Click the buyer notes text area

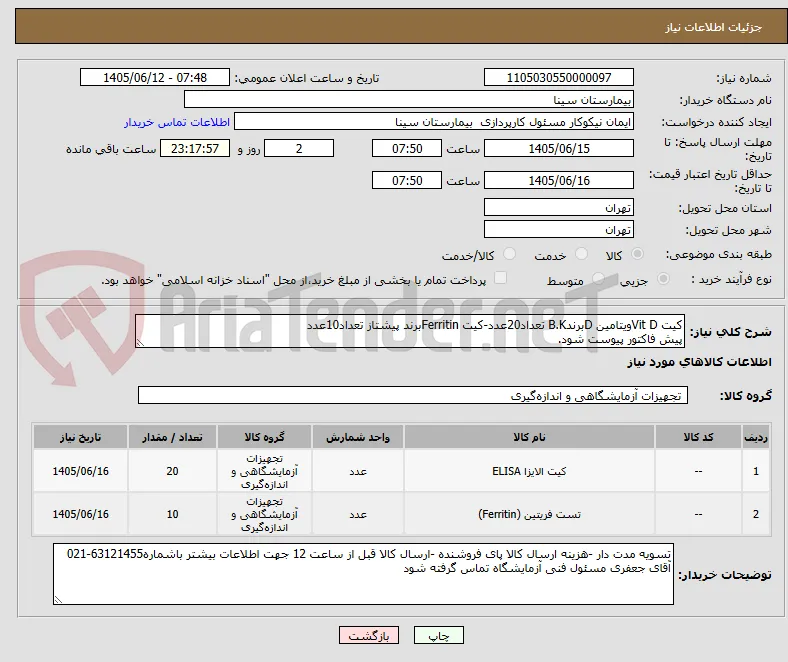pyautogui.click(x=363, y=574)
